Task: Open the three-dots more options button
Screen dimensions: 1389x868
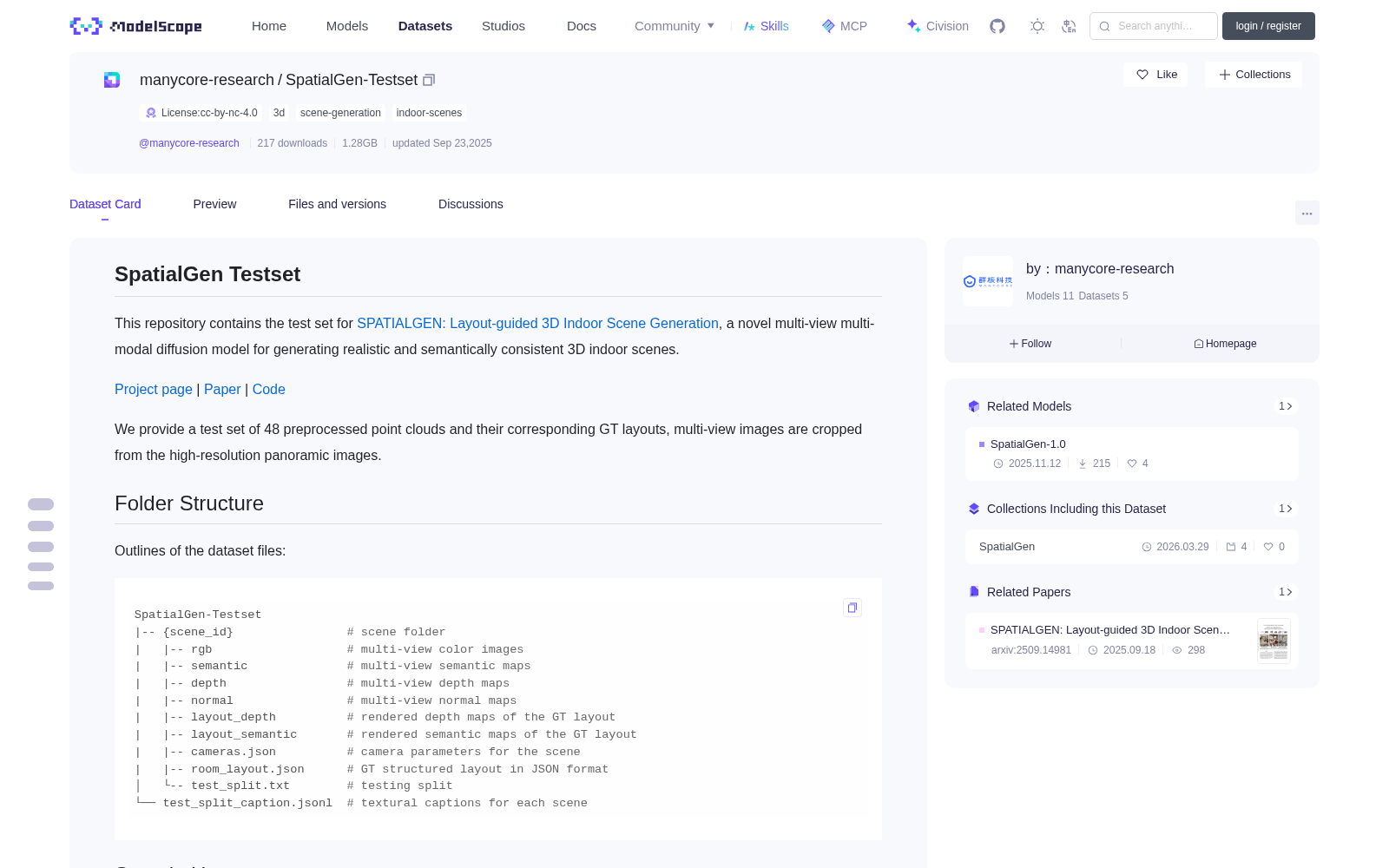Action: [x=1307, y=214]
